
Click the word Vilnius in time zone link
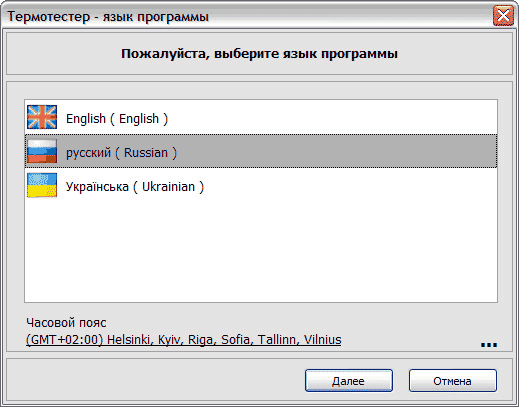point(323,340)
